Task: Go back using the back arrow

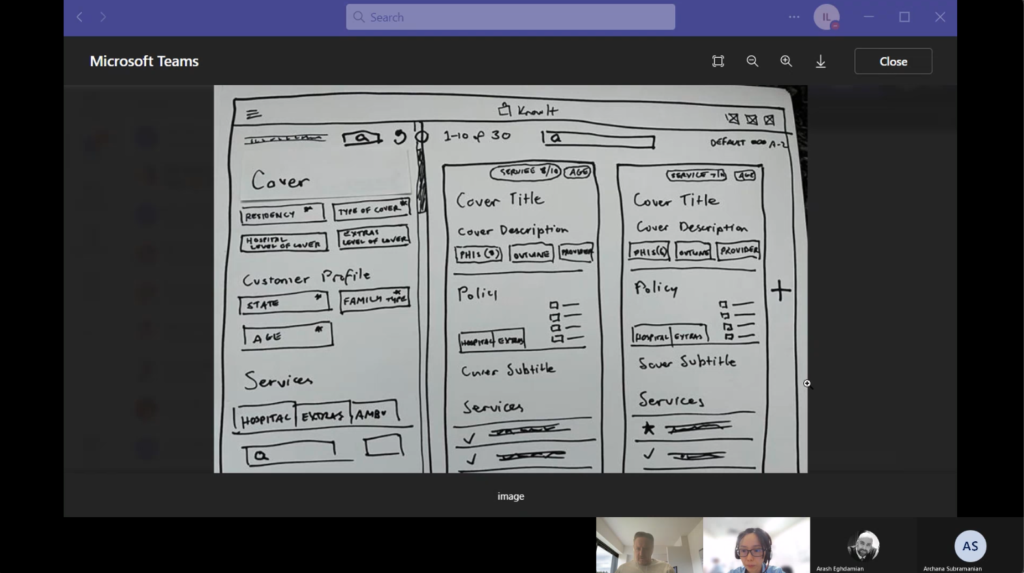Action: [x=80, y=17]
